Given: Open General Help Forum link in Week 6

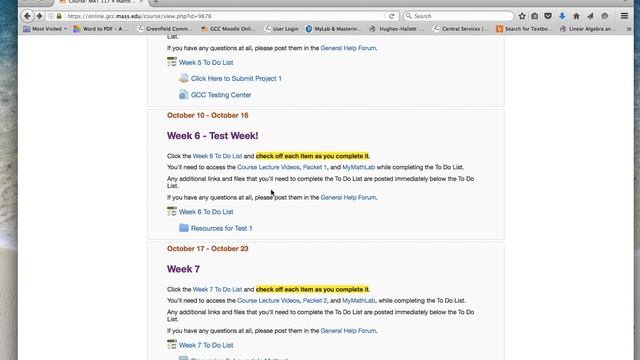Looking at the screenshot, I should pos(348,198).
